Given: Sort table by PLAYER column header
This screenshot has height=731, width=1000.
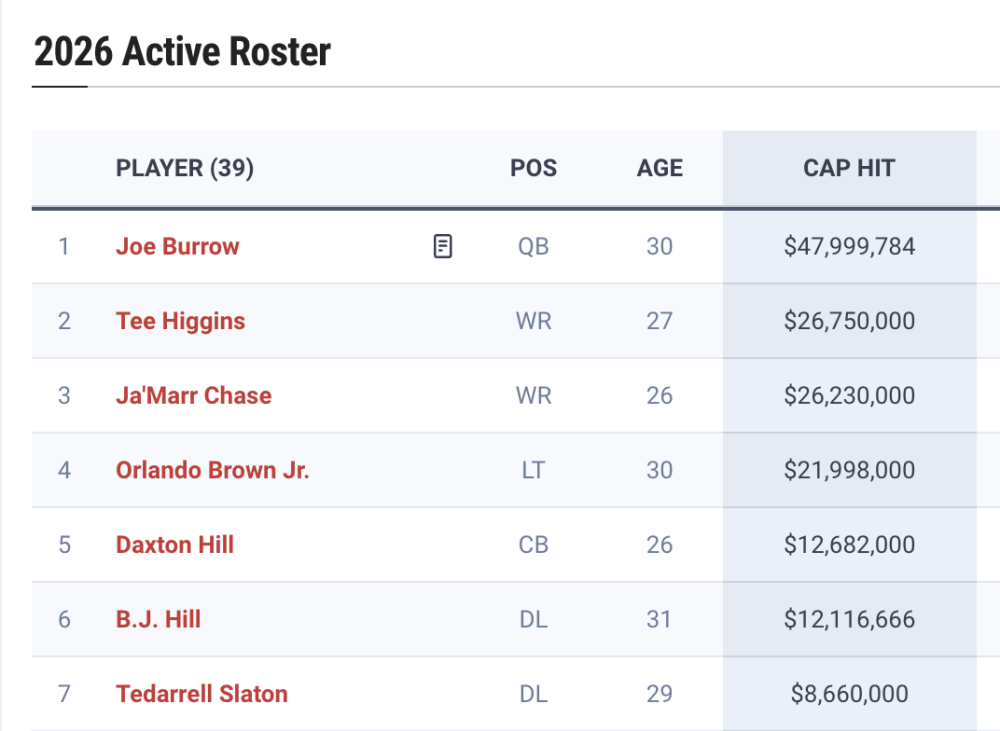Looking at the screenshot, I should click(x=185, y=168).
